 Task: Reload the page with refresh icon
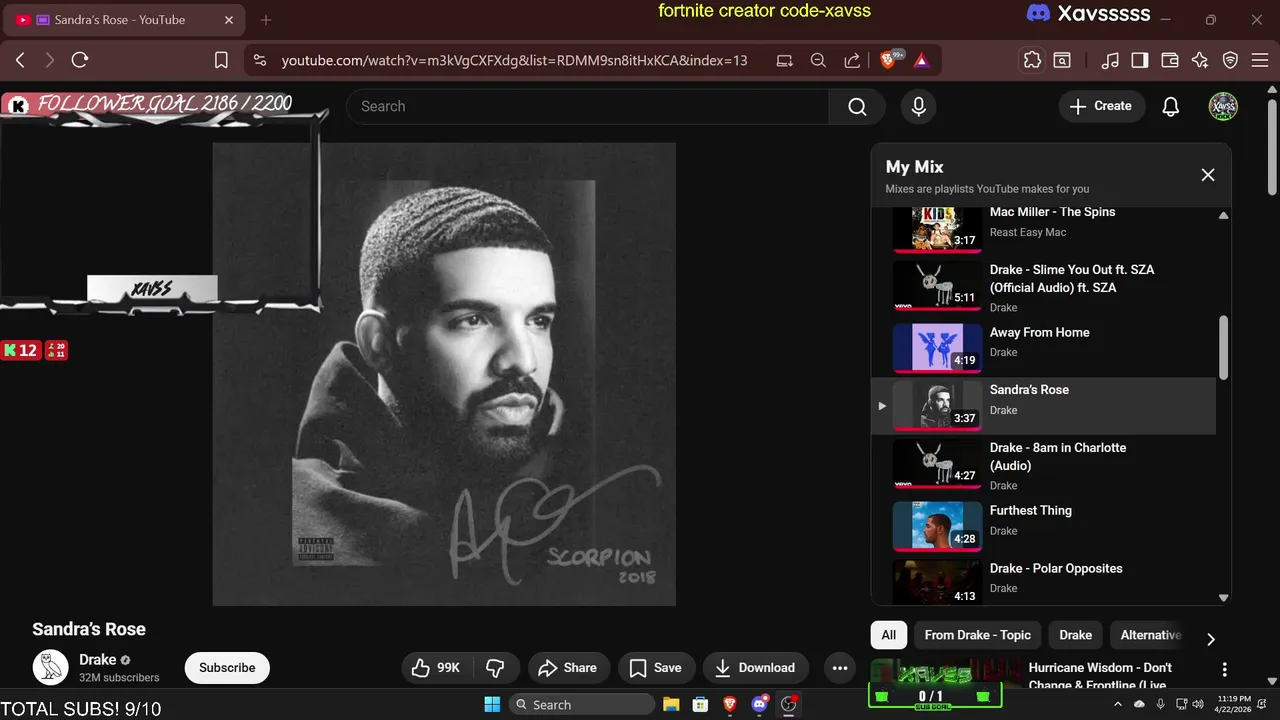click(x=80, y=60)
